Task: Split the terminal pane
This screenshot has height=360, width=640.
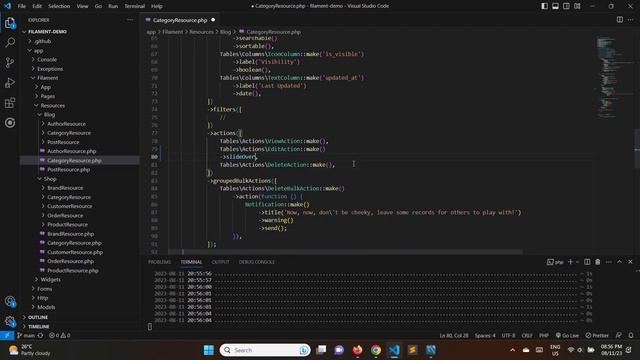Action: pos(587,262)
